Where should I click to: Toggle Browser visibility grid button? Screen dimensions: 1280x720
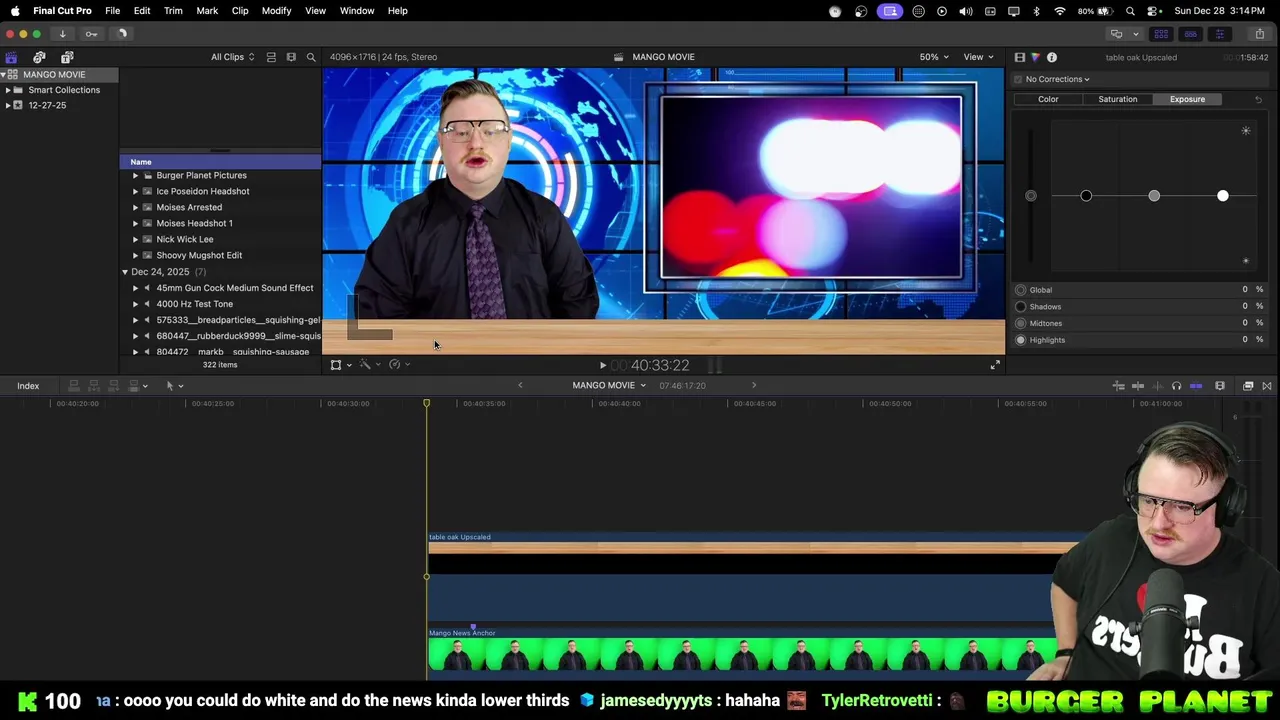1161,34
